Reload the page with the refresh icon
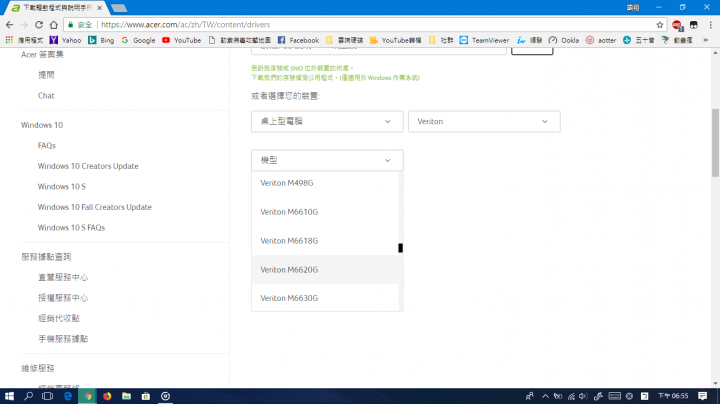 click(x=39, y=25)
